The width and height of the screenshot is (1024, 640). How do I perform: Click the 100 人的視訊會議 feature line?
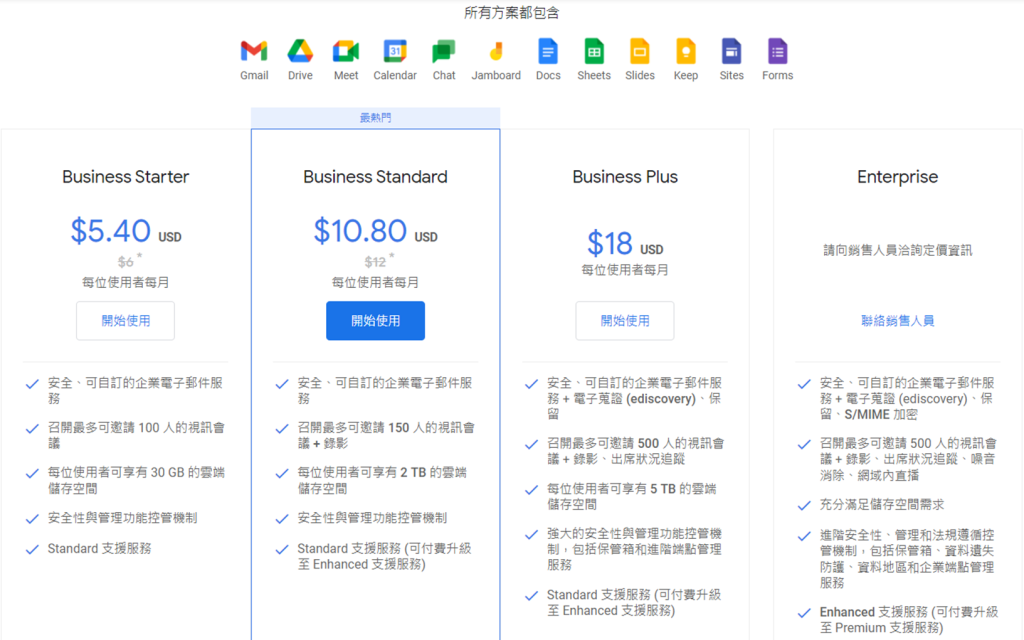pyautogui.click(x=136, y=436)
